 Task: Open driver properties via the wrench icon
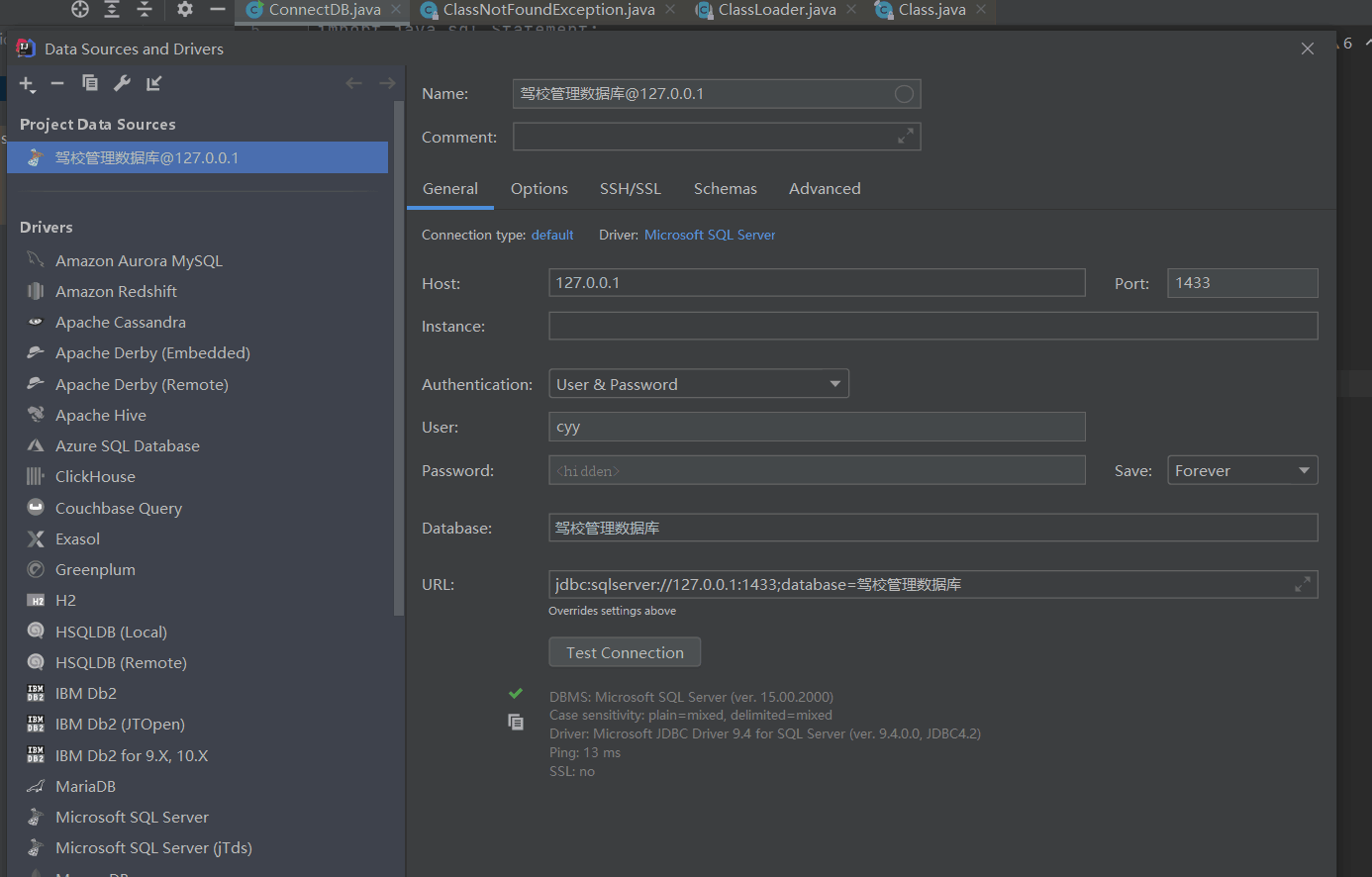(122, 83)
